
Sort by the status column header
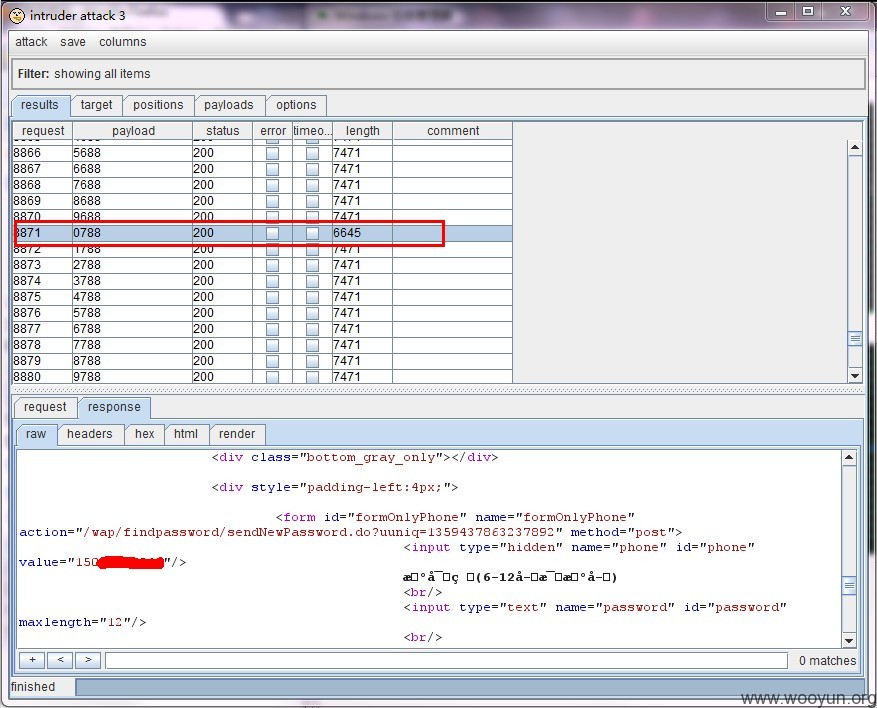point(223,131)
